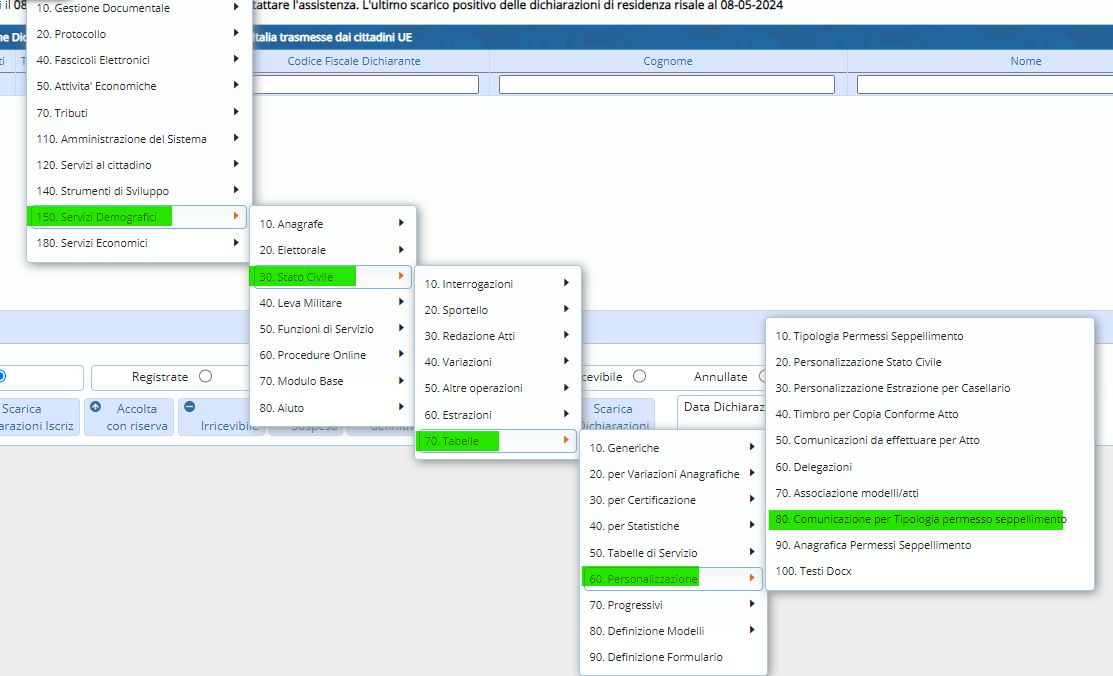
Task: Choose Testi Docx menu entry
Action: (813, 571)
